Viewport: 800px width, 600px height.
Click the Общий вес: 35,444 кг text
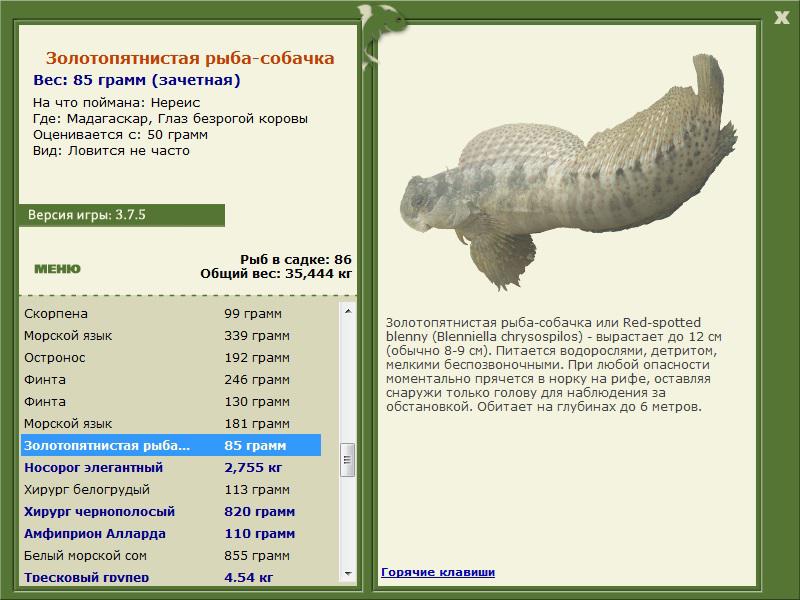coord(276,273)
